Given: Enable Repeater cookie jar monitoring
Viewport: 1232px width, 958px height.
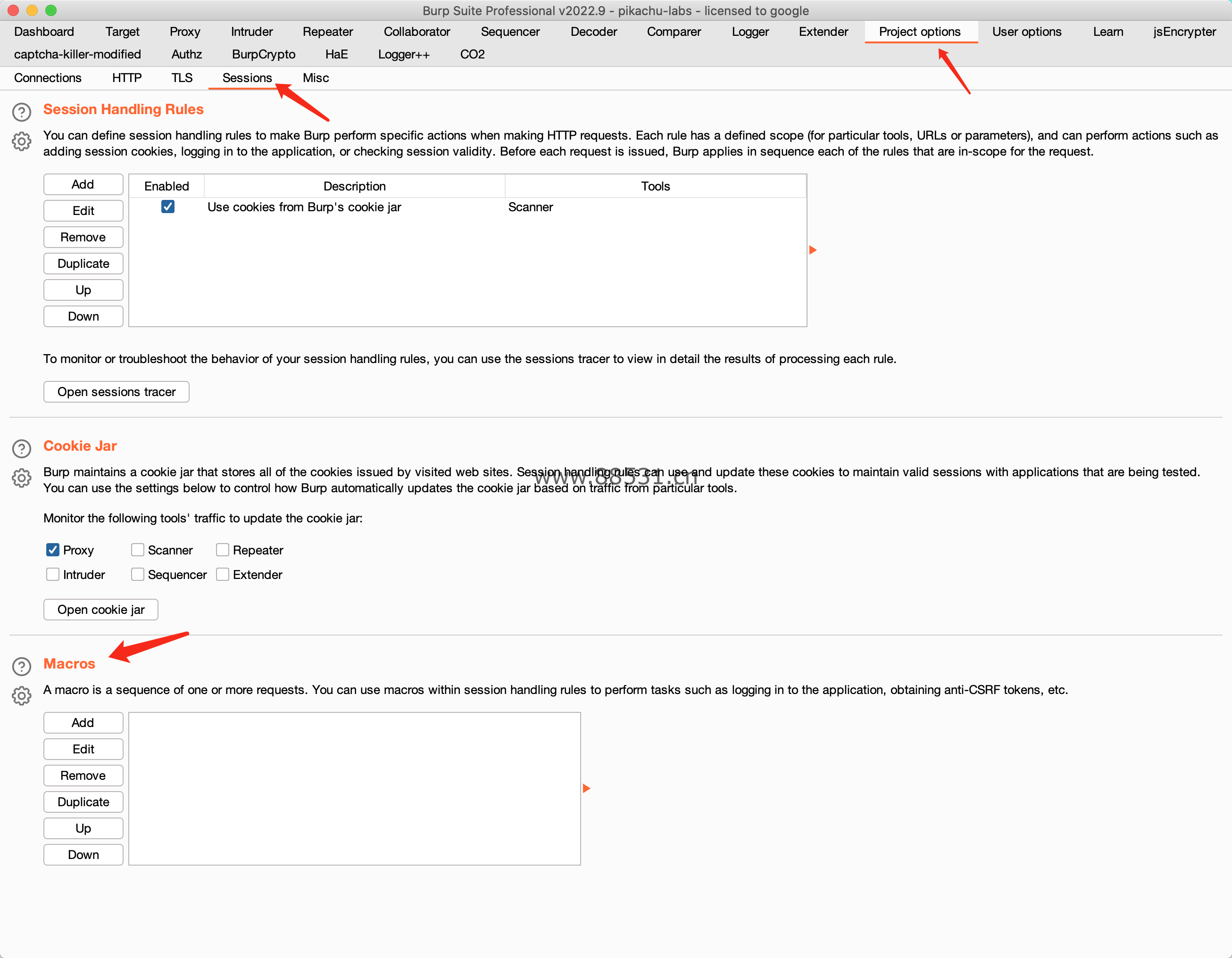Looking at the screenshot, I should (x=223, y=550).
